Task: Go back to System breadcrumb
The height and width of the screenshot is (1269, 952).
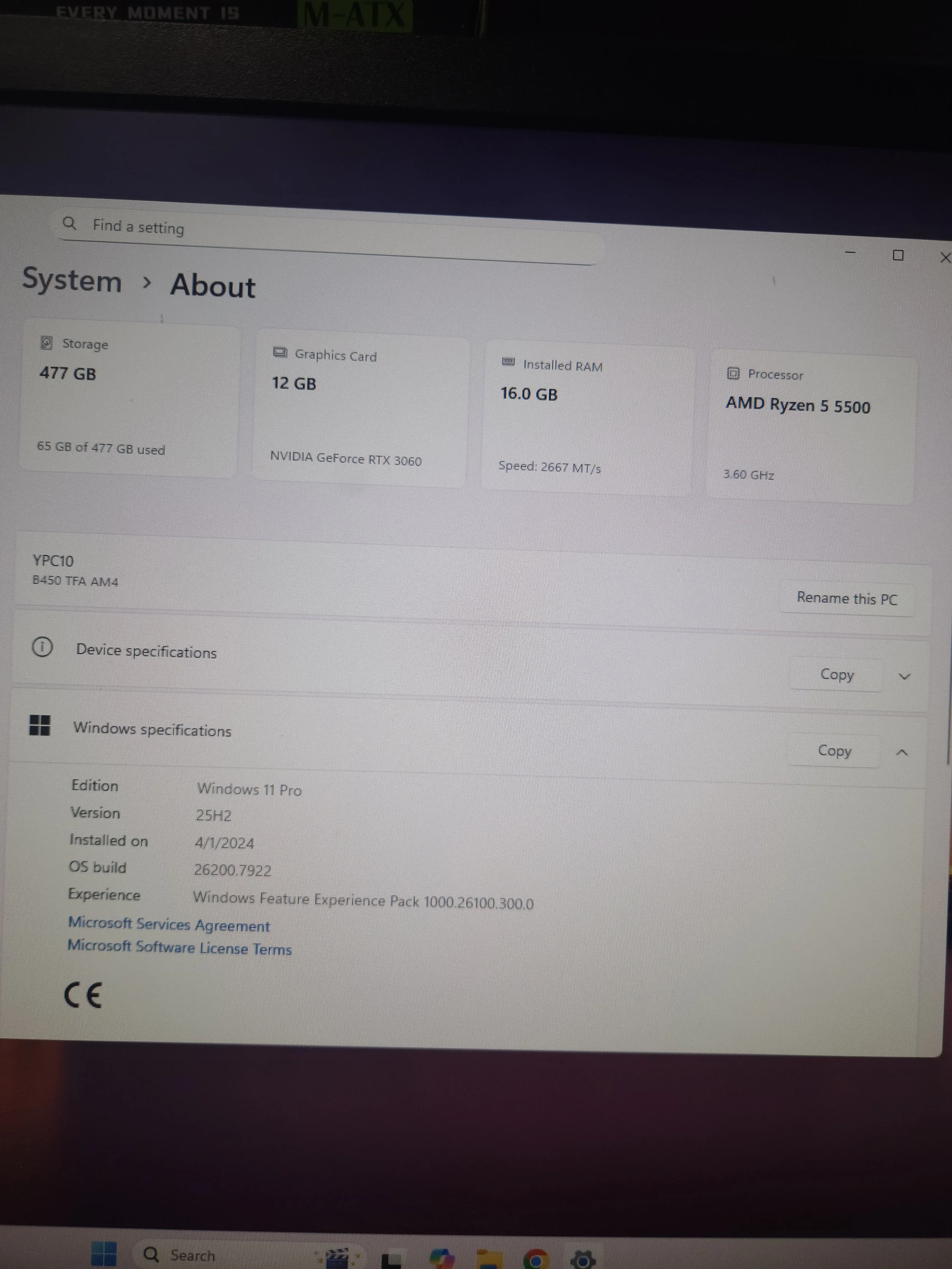Action: (x=72, y=280)
